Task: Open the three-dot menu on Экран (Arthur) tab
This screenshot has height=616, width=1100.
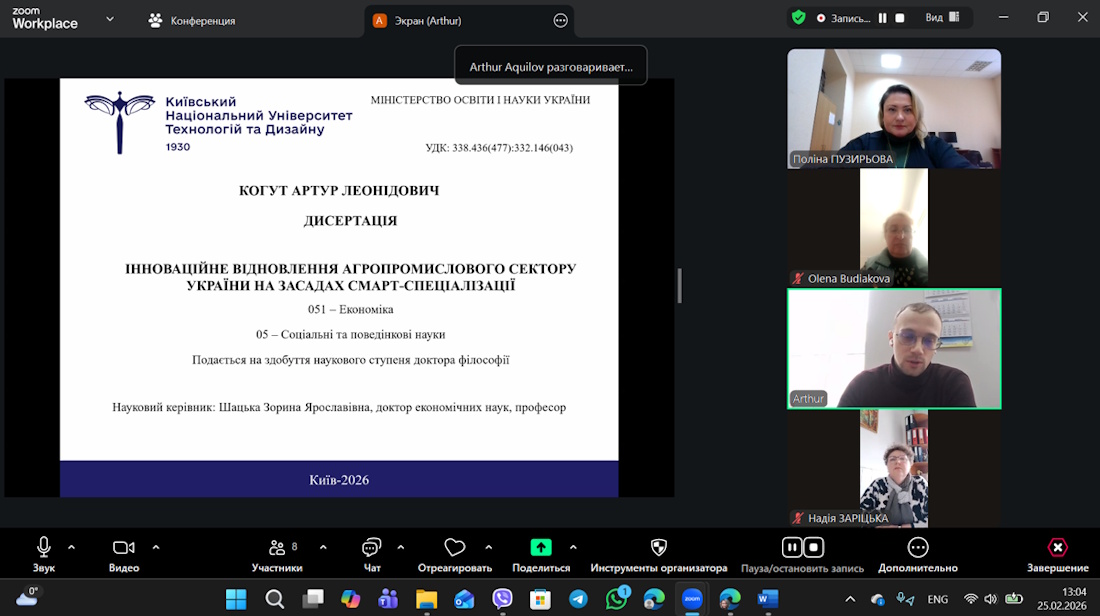Action: (x=560, y=20)
